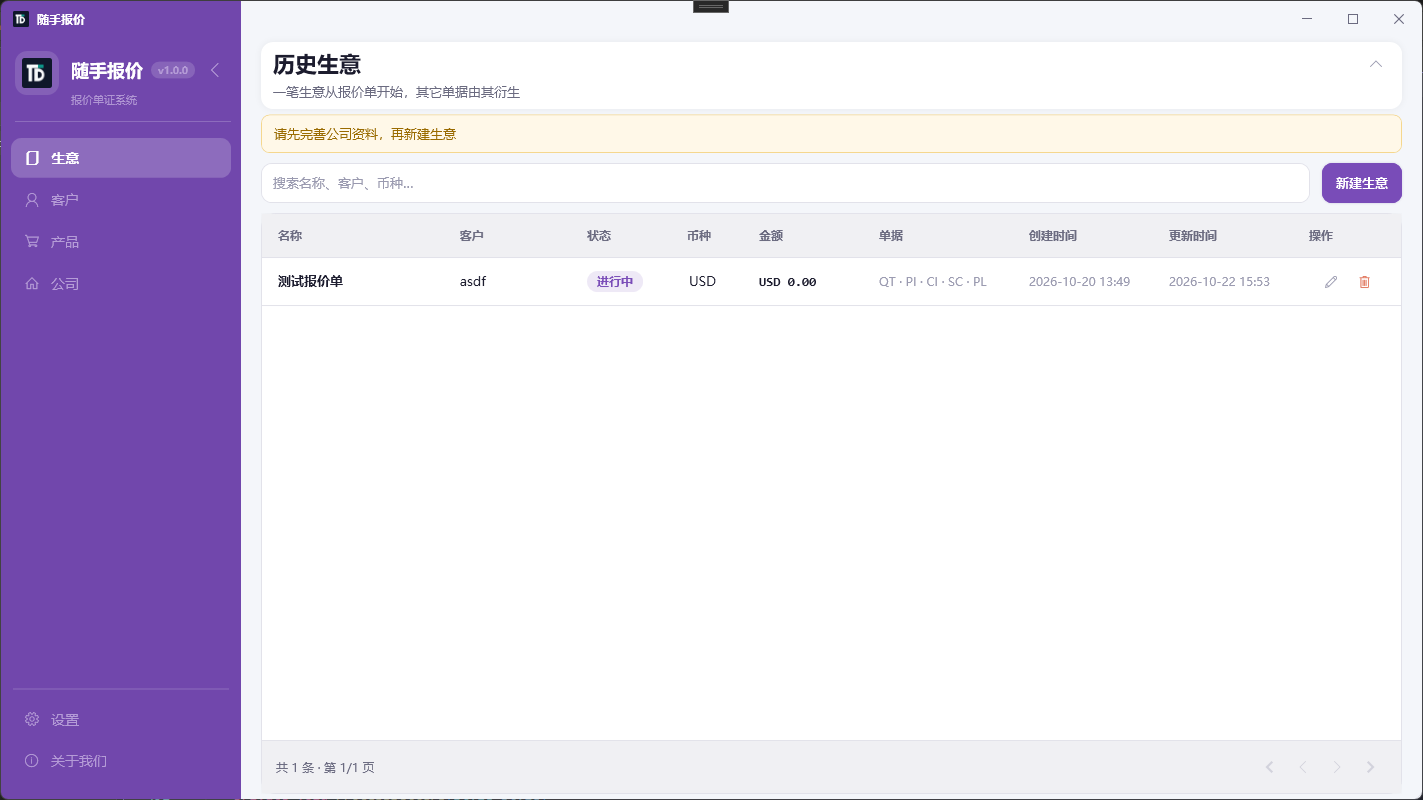Click the 新建生意 button
The height and width of the screenshot is (800, 1423).
click(1362, 183)
